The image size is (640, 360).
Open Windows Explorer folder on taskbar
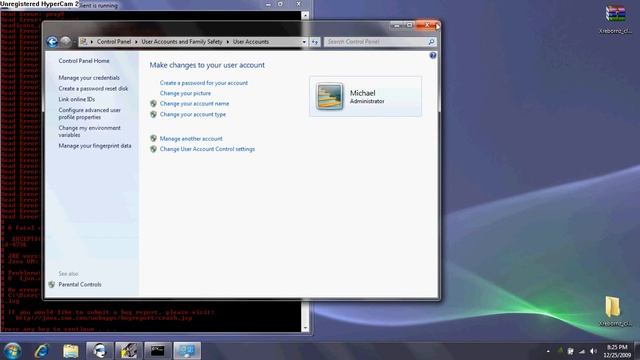pyautogui.click(x=71, y=351)
